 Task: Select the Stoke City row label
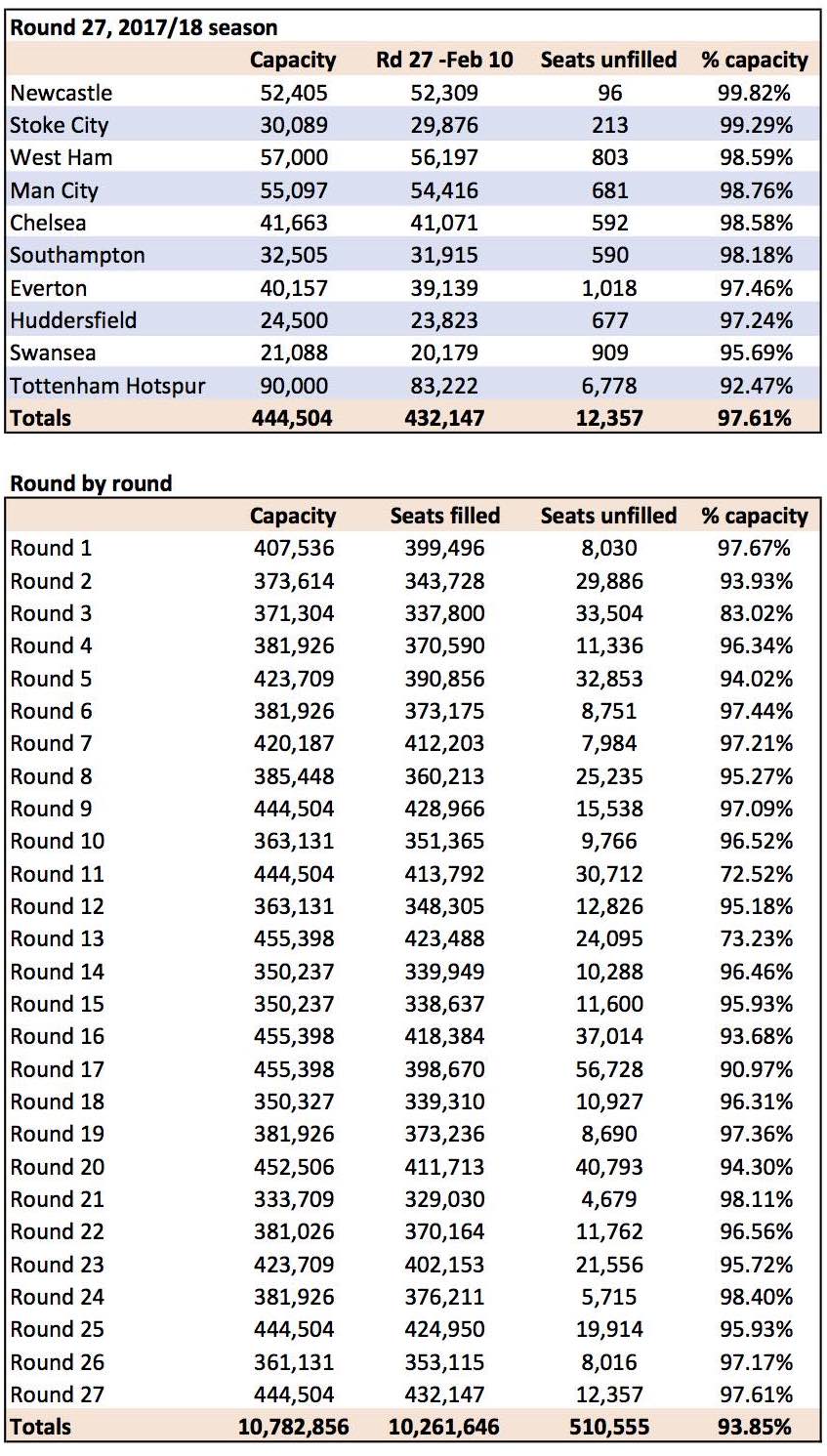click(60, 125)
